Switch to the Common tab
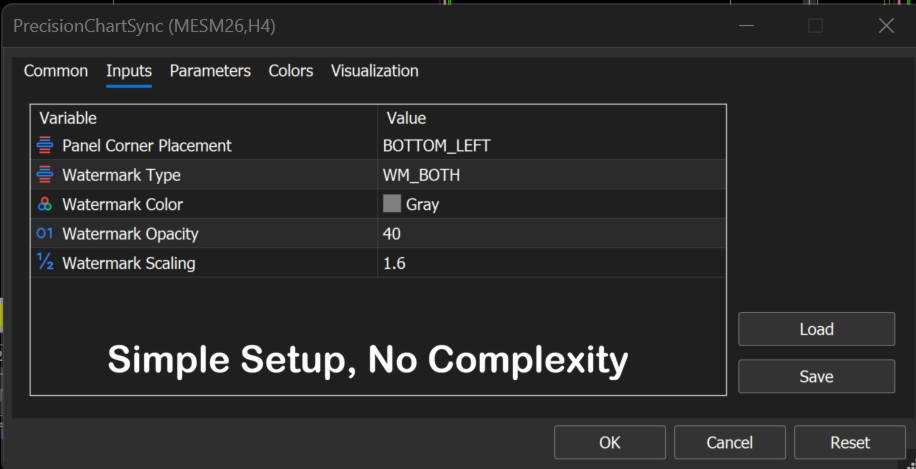This screenshot has height=469, width=916. click(x=56, y=71)
